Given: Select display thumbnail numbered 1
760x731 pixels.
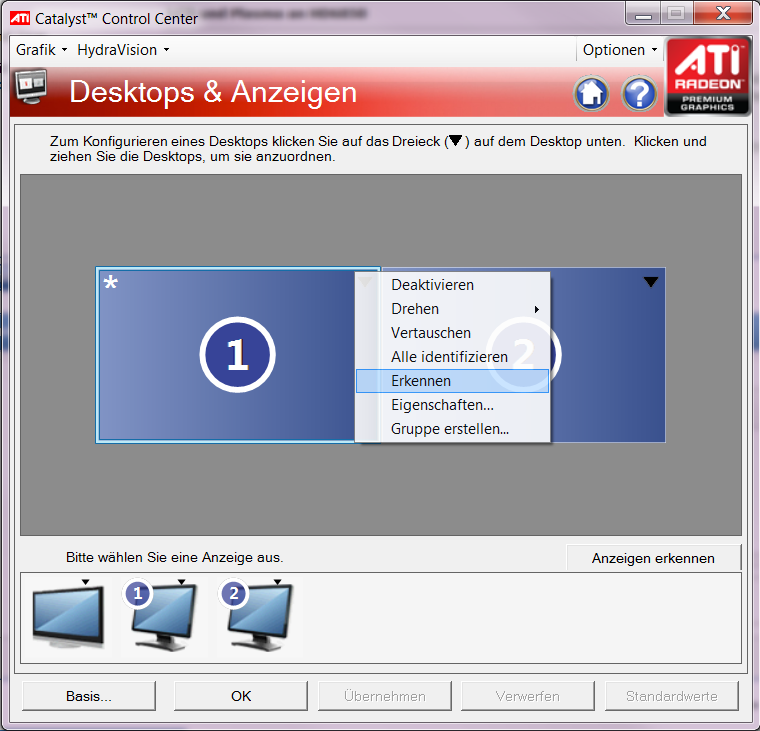Looking at the screenshot, I should tap(162, 616).
